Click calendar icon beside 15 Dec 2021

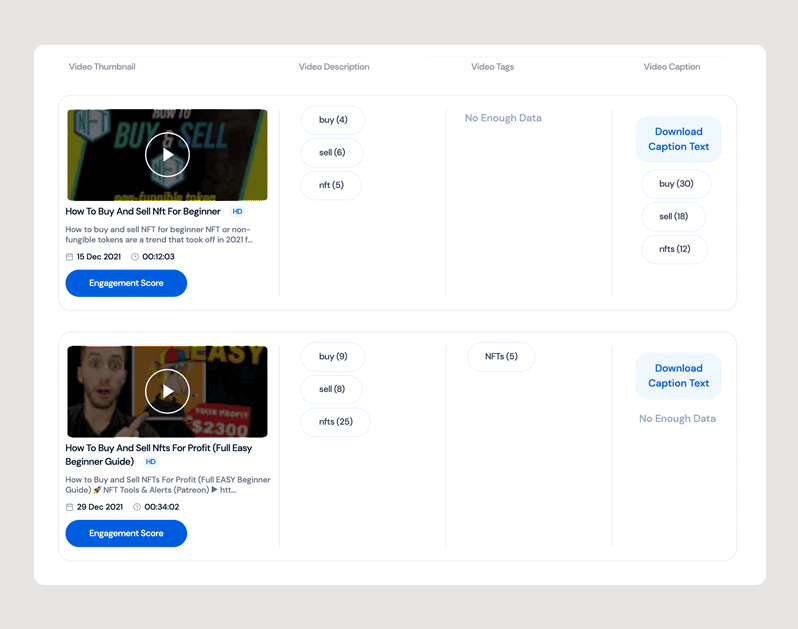69,257
